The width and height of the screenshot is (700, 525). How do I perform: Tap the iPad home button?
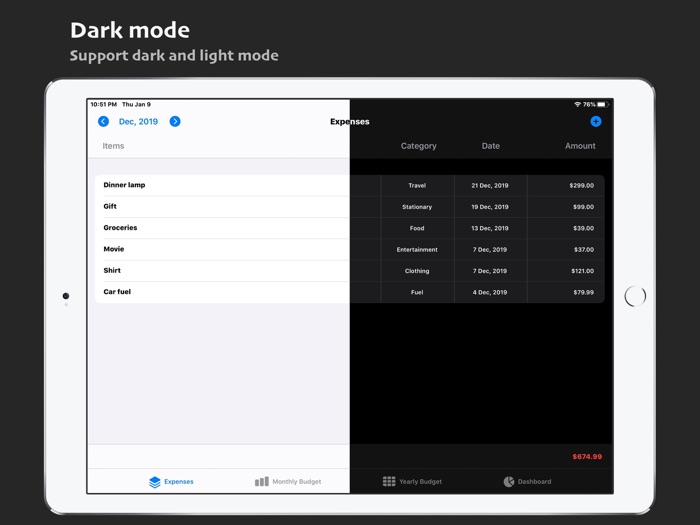(x=635, y=296)
